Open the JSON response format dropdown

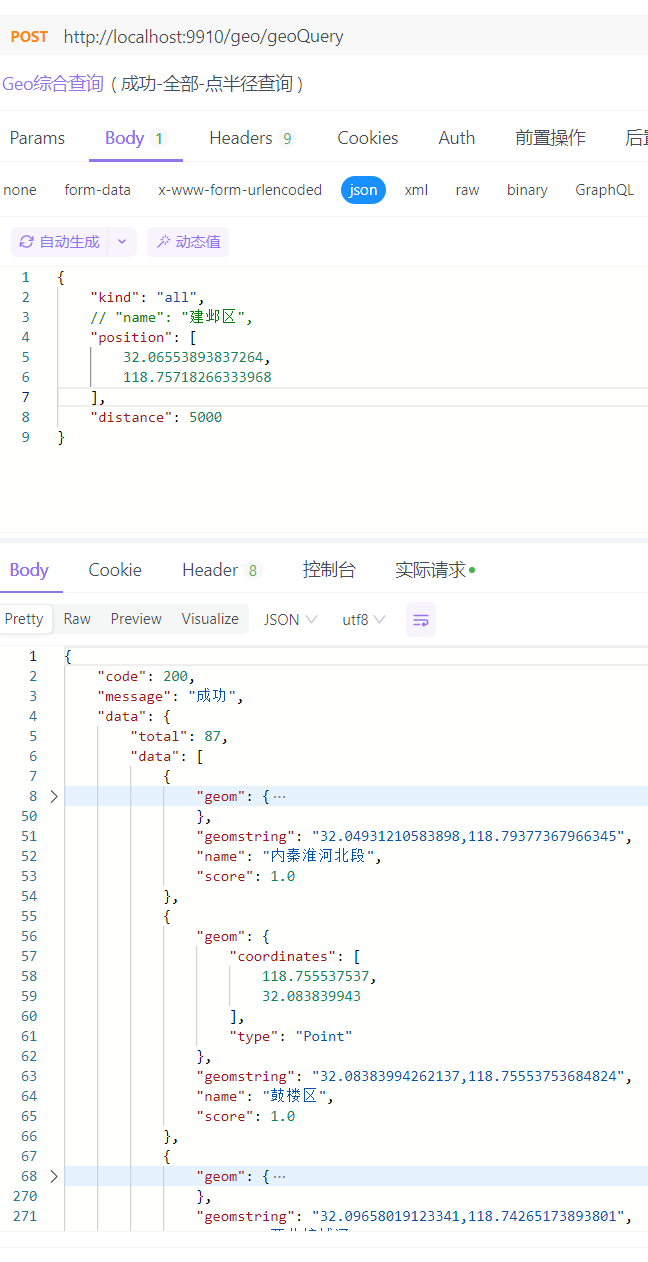[x=290, y=620]
